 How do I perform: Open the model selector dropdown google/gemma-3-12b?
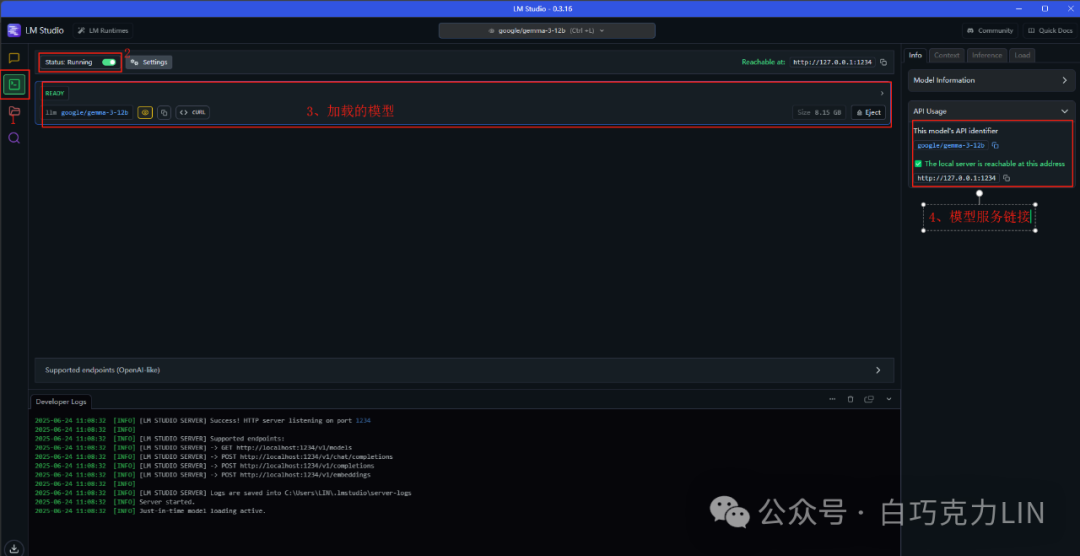547,30
